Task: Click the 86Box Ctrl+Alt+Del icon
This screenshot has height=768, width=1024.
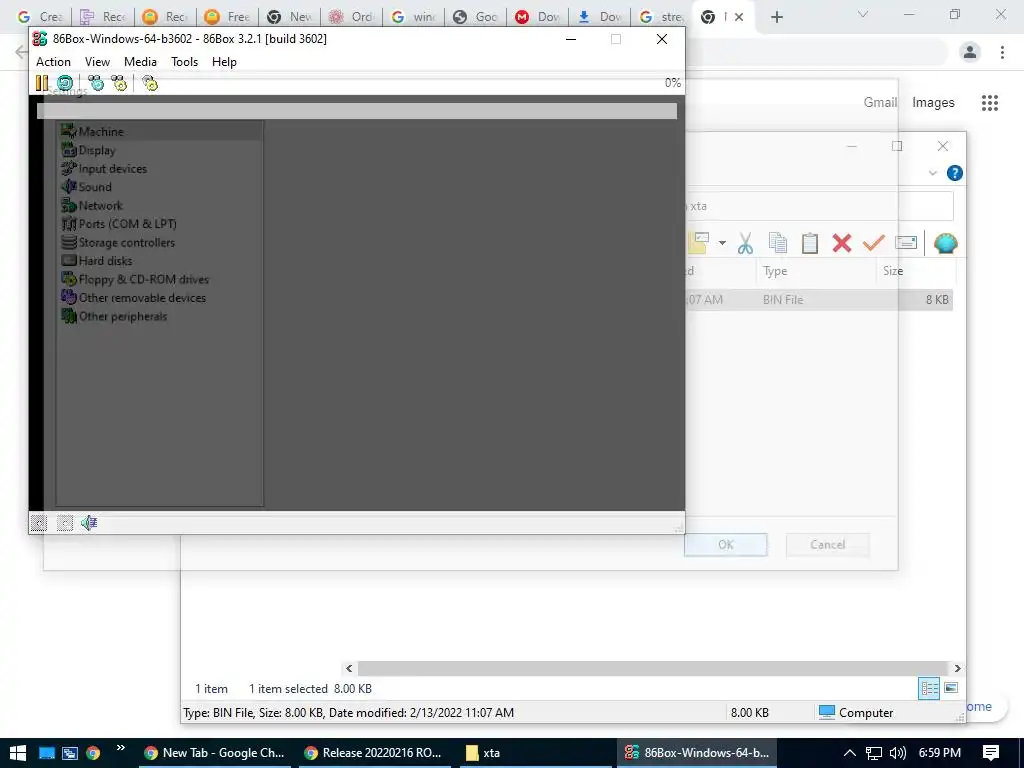Action: (96, 83)
